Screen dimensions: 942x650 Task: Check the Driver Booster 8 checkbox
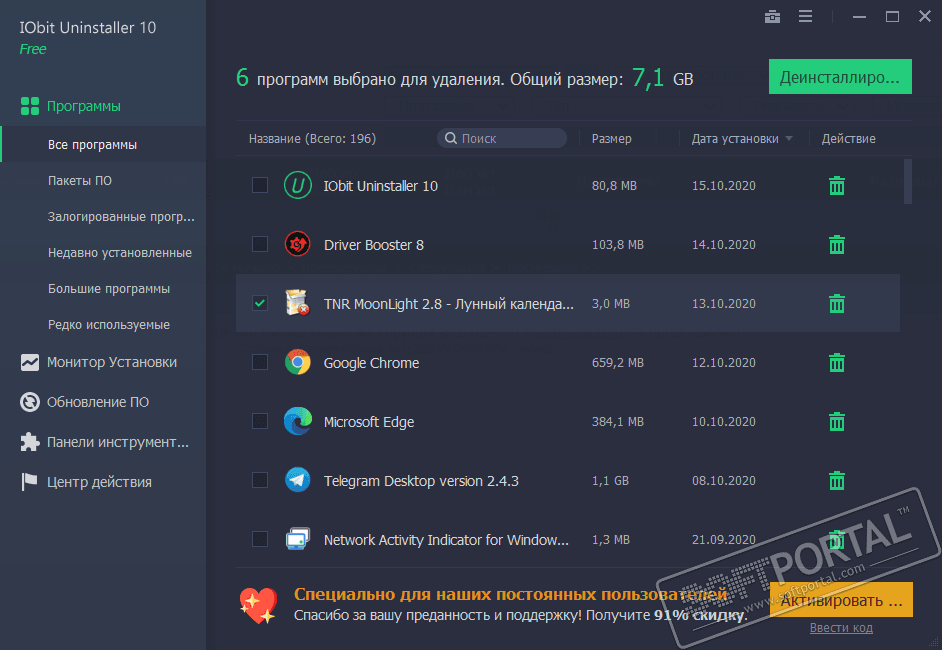click(260, 244)
